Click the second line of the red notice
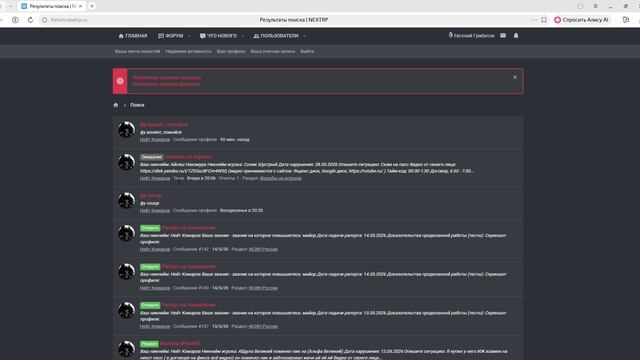Image resolution: width=640 pixels, height=360 pixels. tap(166, 84)
